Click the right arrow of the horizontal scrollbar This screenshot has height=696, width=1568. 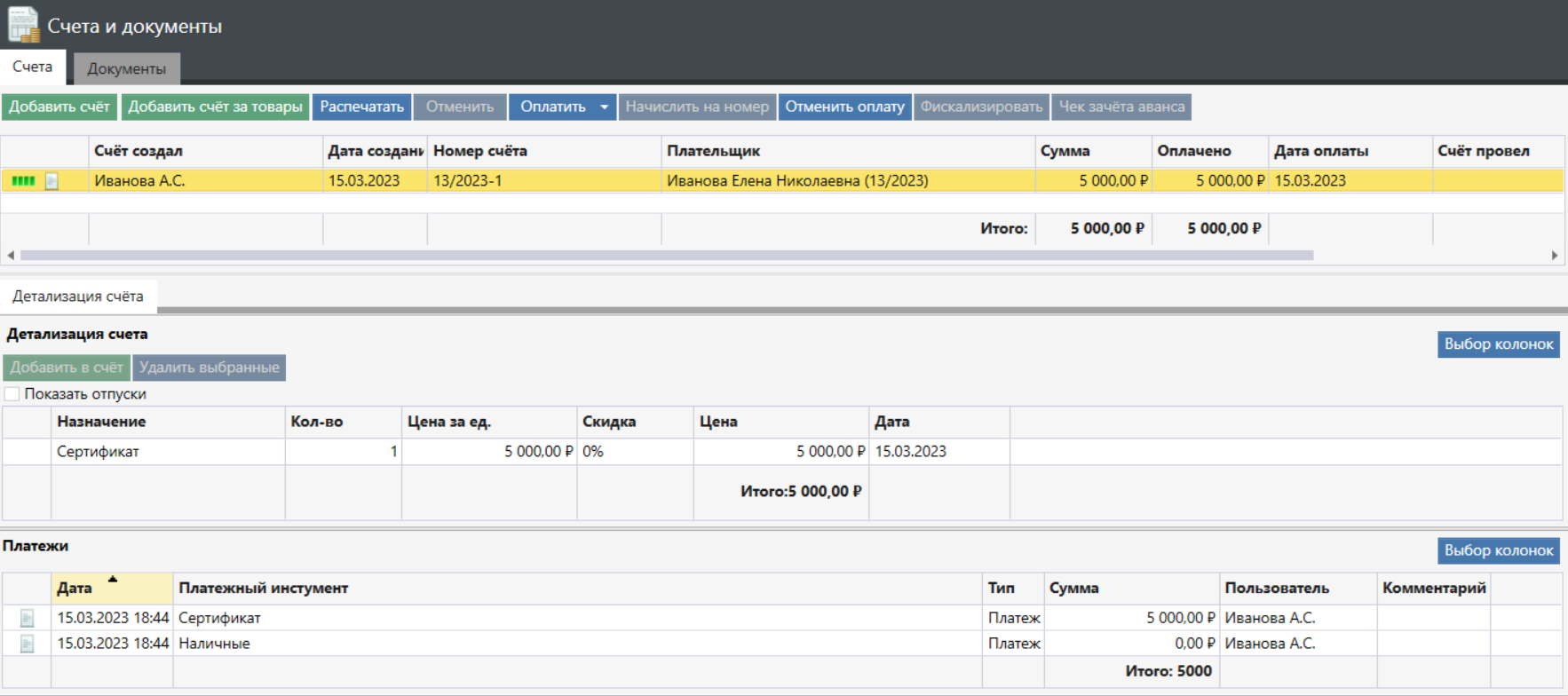click(1554, 256)
